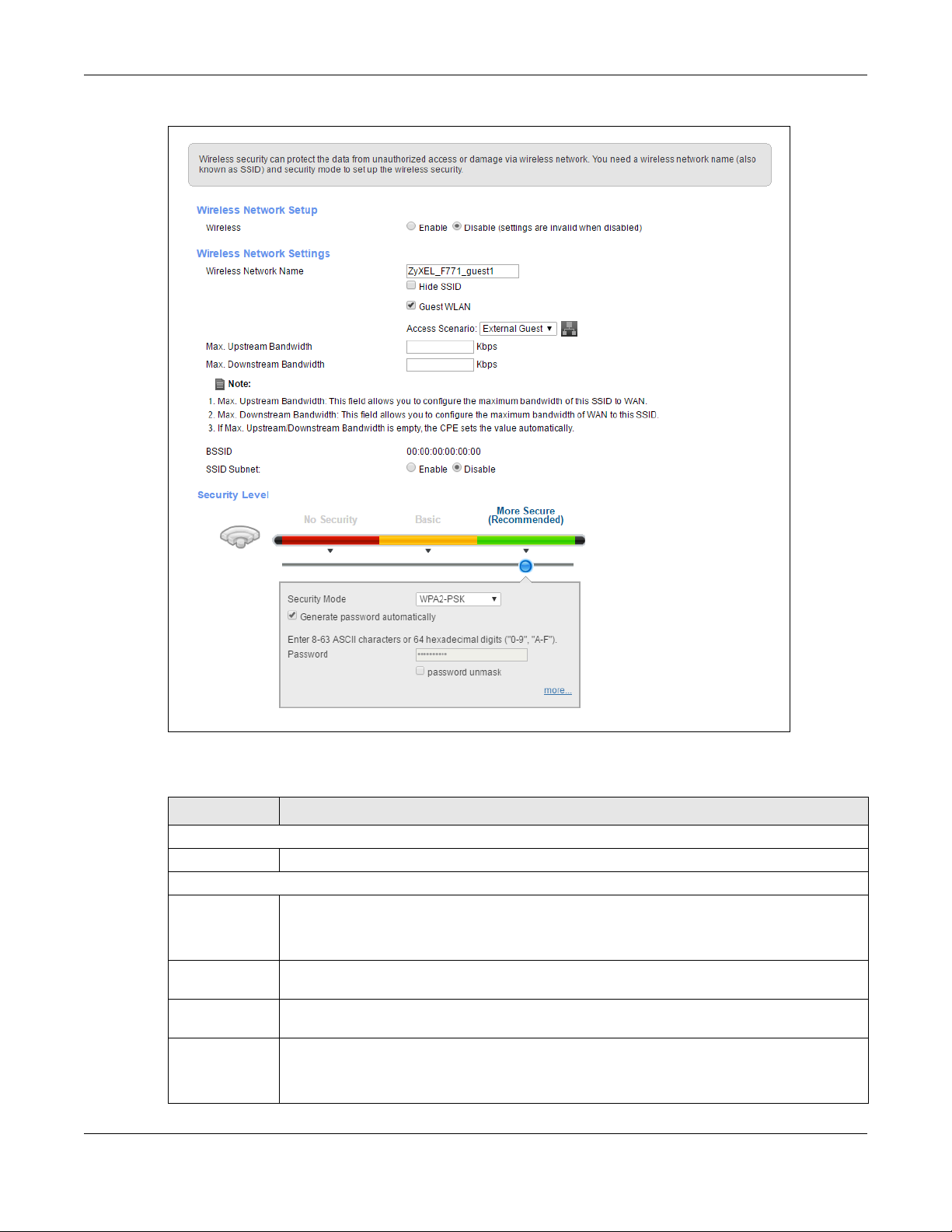Select the Disable radio for Wireless
Viewport: 952px width, 1232px height.
click(x=457, y=226)
